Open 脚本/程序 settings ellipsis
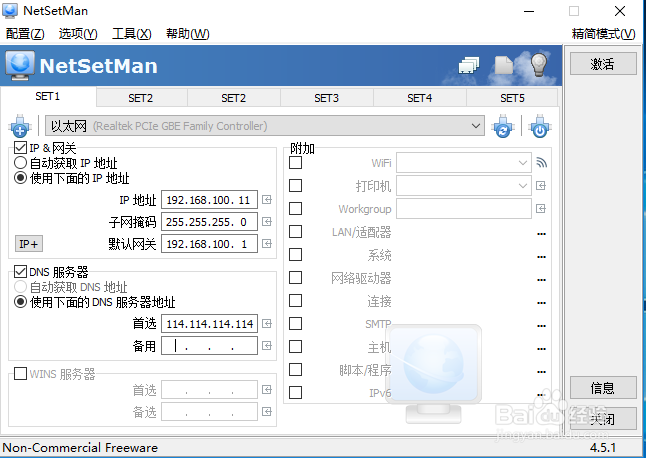The image size is (646, 458). point(541,372)
